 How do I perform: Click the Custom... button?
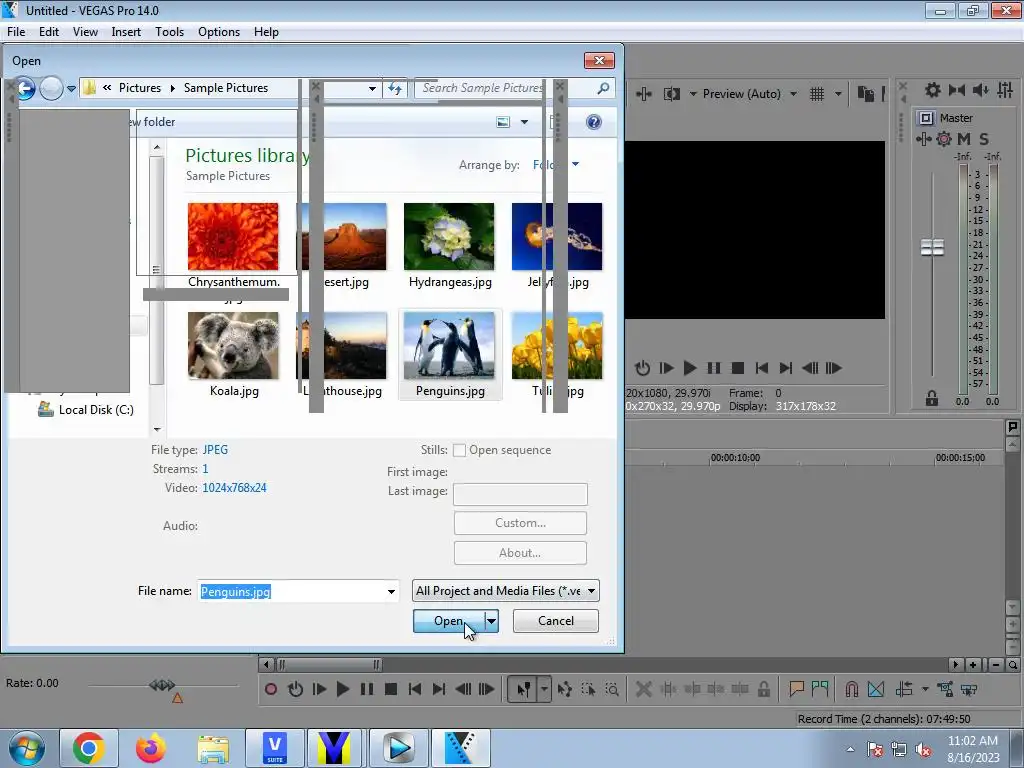(x=520, y=523)
